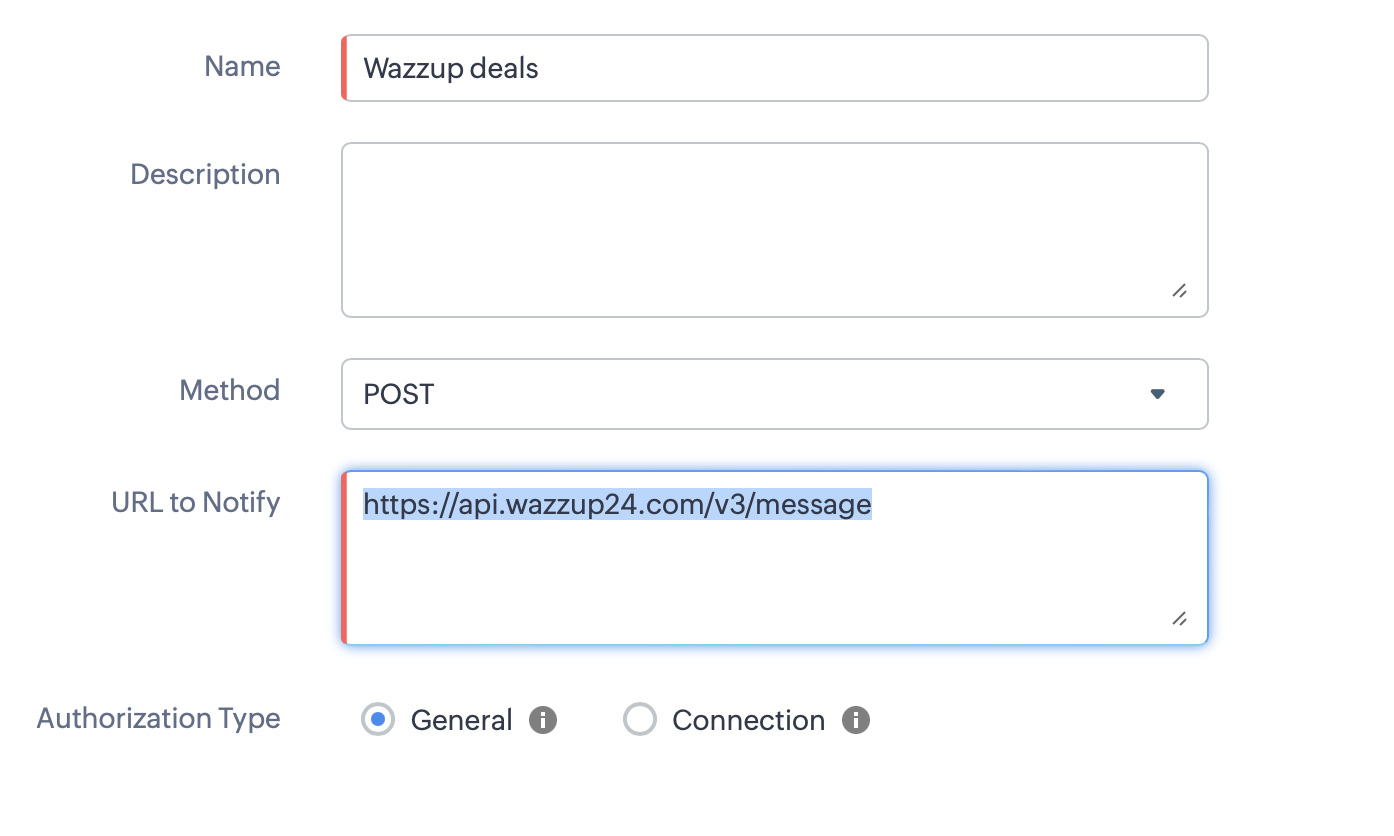Click the info icon beside Connection

[855, 720]
